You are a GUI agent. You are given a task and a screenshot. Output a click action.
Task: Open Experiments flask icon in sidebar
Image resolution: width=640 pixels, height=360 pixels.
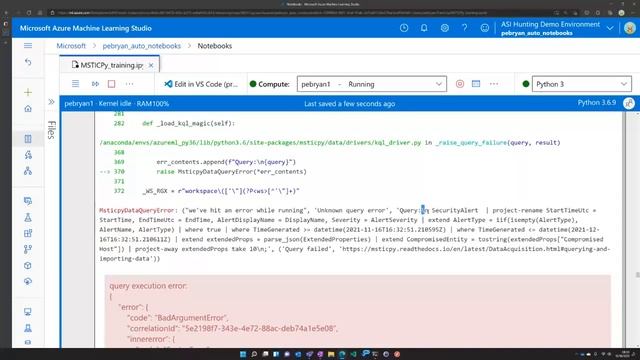pos(28,217)
